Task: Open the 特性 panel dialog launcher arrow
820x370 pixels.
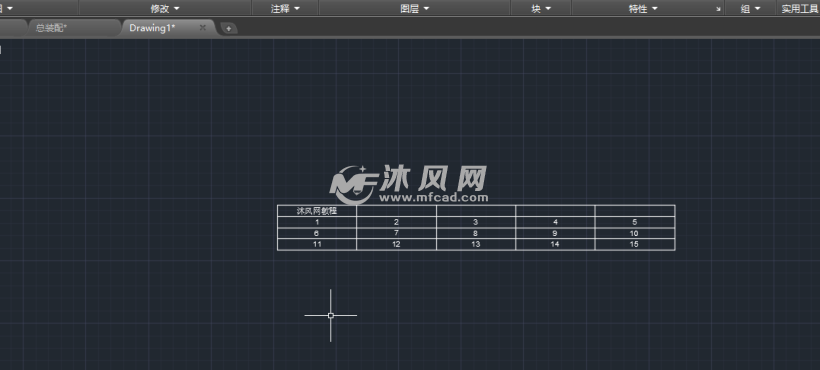Action: (718, 9)
